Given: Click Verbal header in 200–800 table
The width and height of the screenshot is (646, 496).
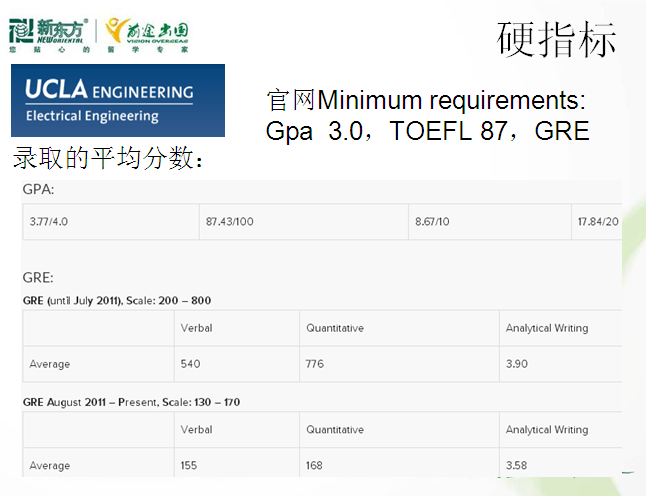Looking at the screenshot, I should point(237,328).
